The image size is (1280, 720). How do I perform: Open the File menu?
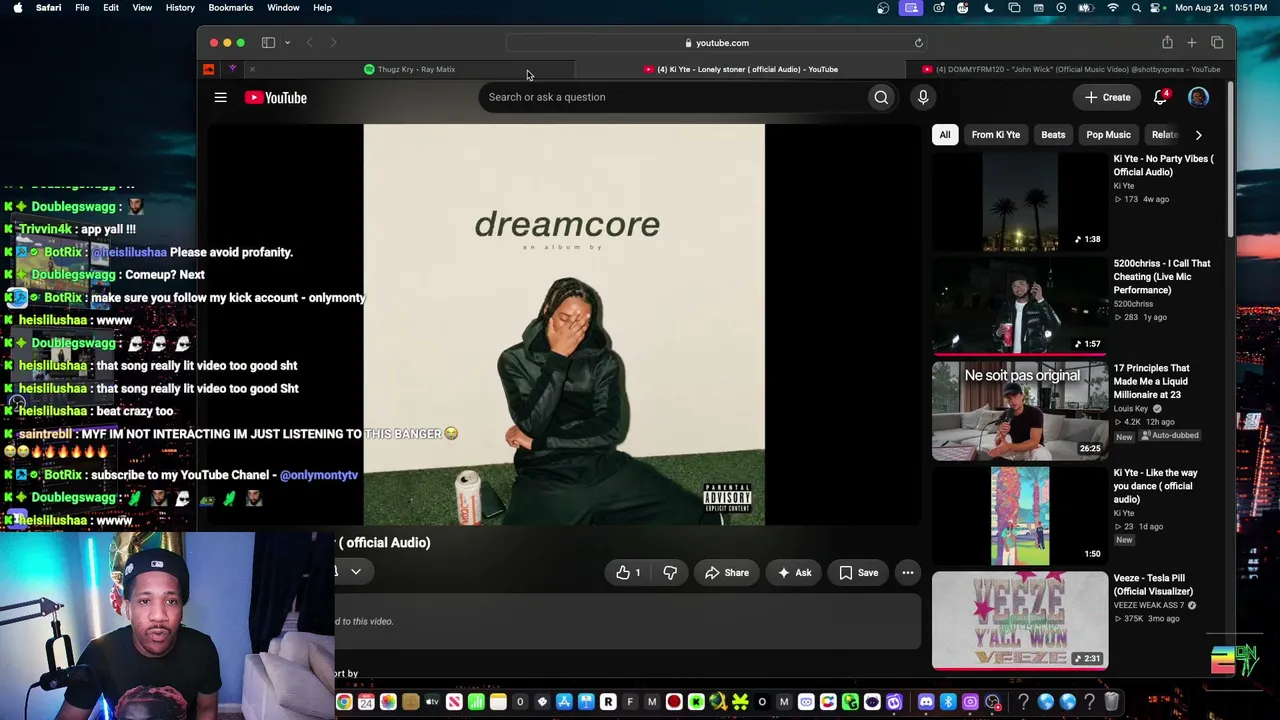(x=82, y=8)
